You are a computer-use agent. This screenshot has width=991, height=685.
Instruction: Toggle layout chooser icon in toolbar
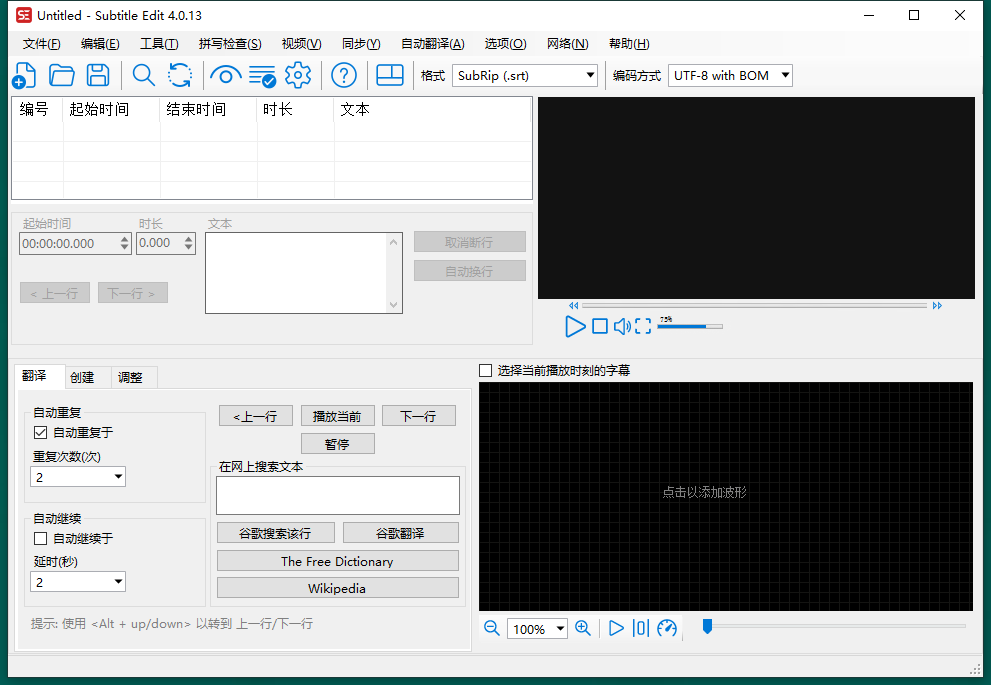coord(390,75)
